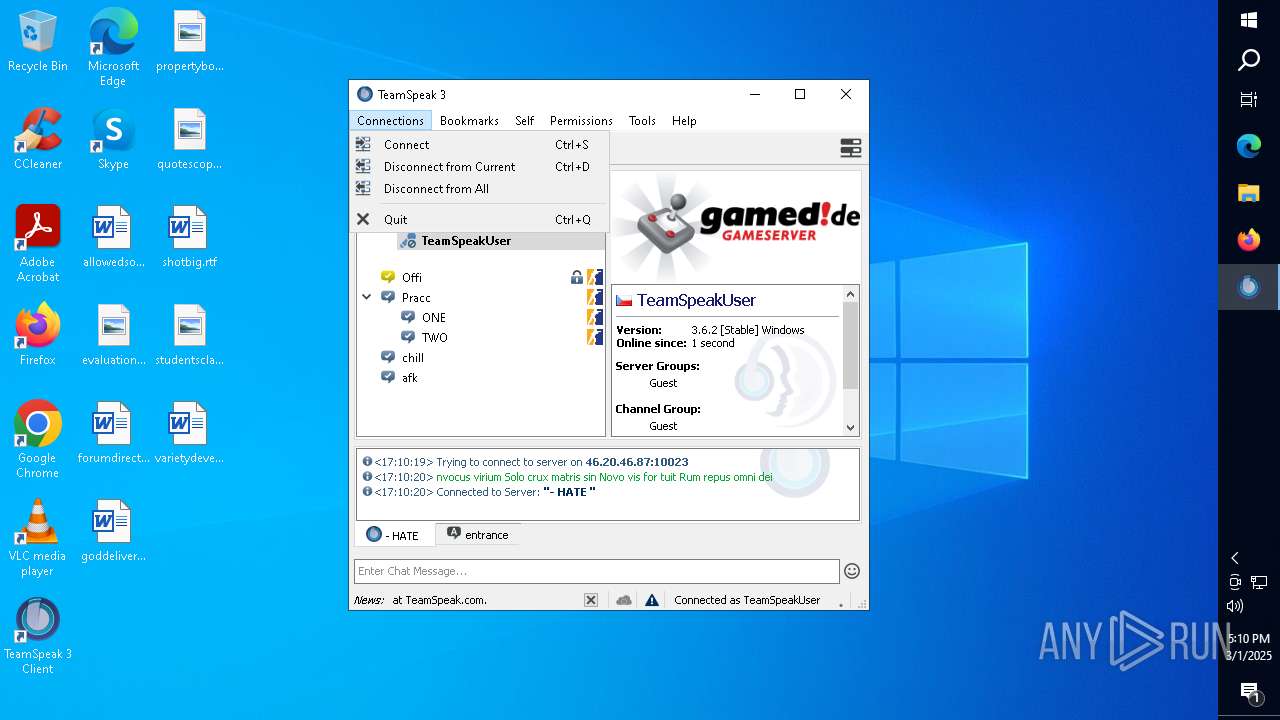Viewport: 1280px width, 720px height.
Task: Open Google Chrome desktop shortcut
Action: coord(38,440)
